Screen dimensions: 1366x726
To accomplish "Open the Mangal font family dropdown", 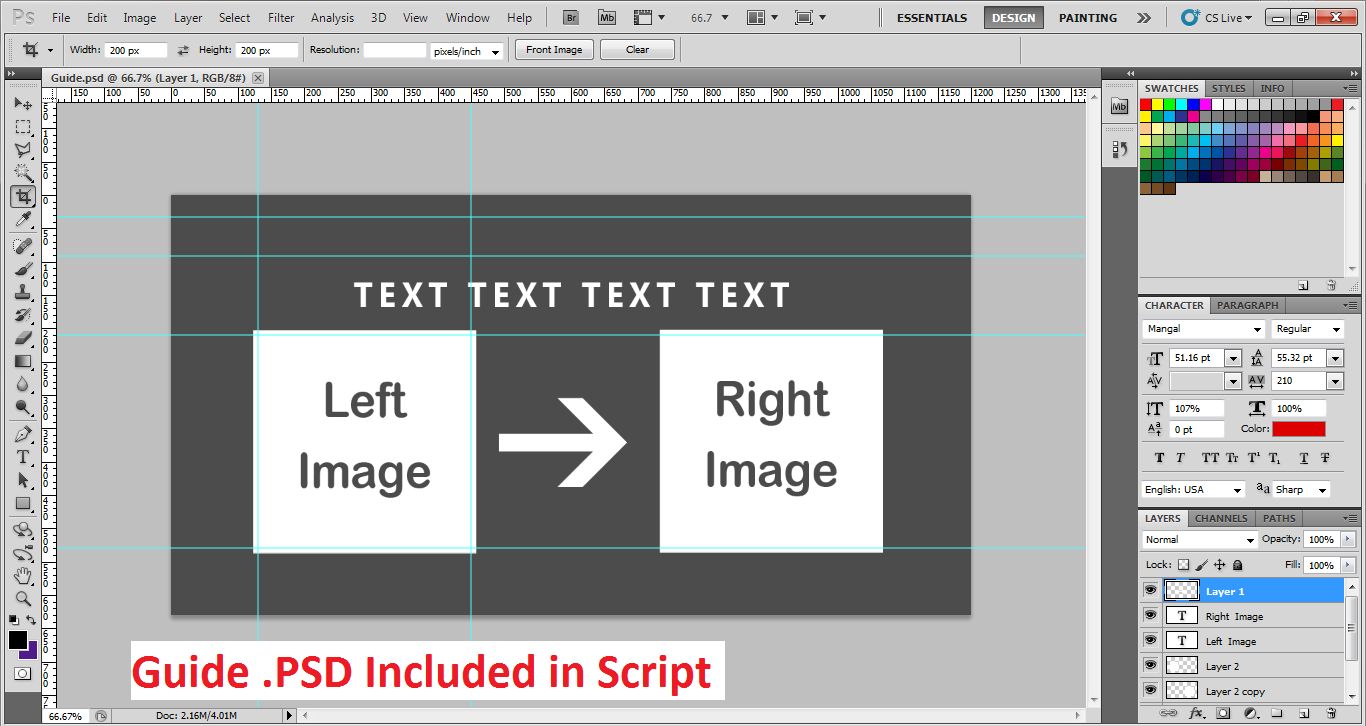I will [1204, 329].
